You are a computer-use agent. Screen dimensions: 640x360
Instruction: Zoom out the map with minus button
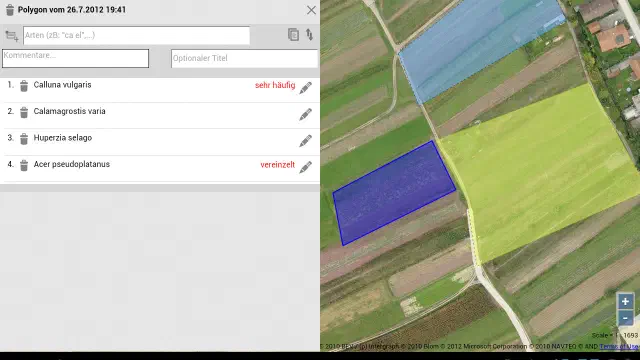coord(625,318)
